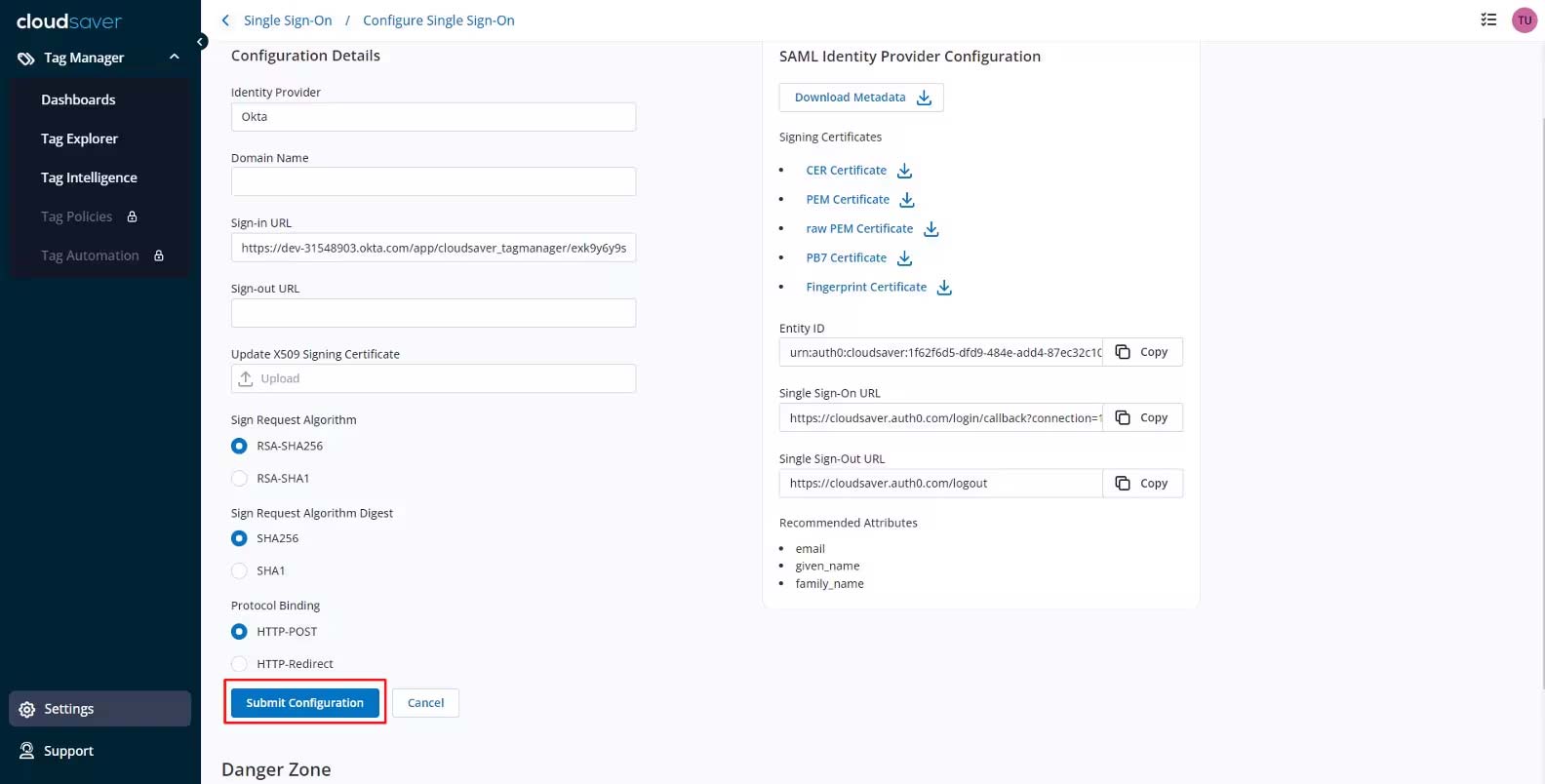
Task: Open the checklist icon in top bar
Action: (x=1488, y=20)
